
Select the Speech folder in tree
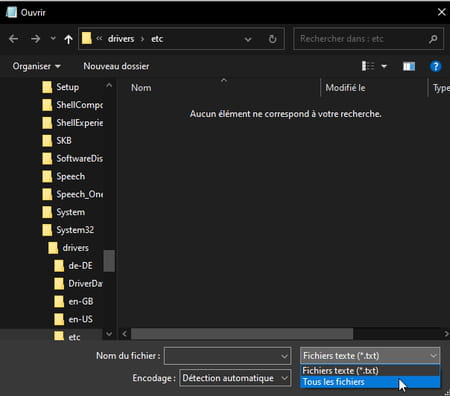64,176
